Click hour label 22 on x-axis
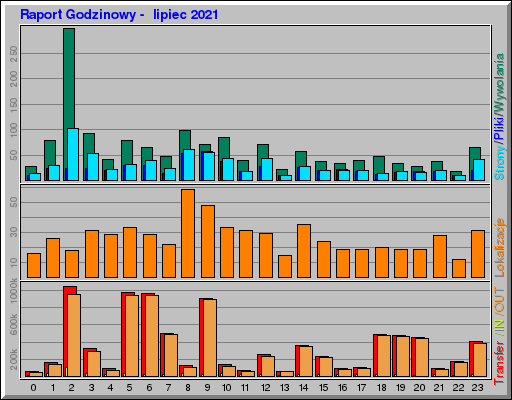Image resolution: width=512 pixels, height=400 pixels. click(x=458, y=388)
